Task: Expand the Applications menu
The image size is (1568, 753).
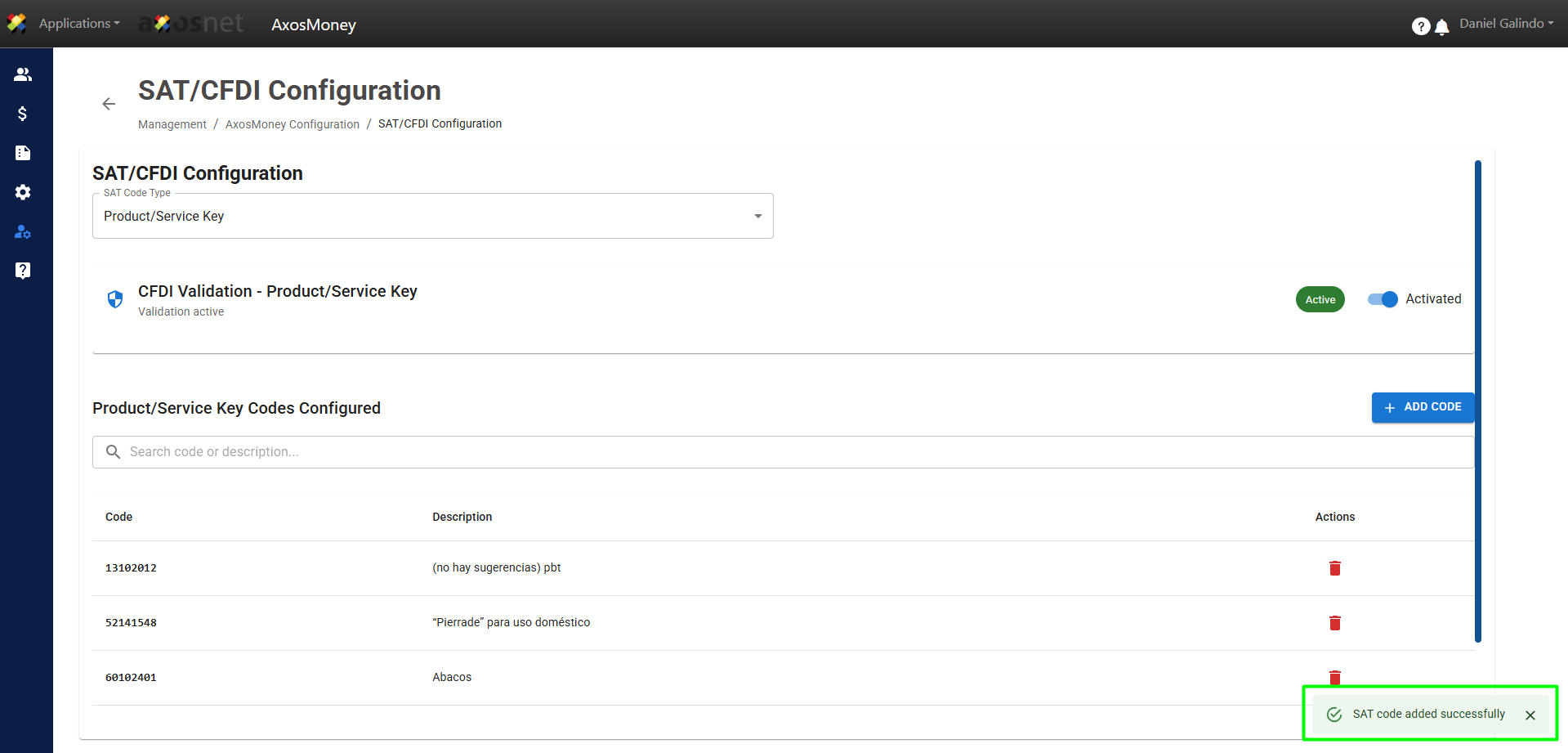Action: point(78,24)
